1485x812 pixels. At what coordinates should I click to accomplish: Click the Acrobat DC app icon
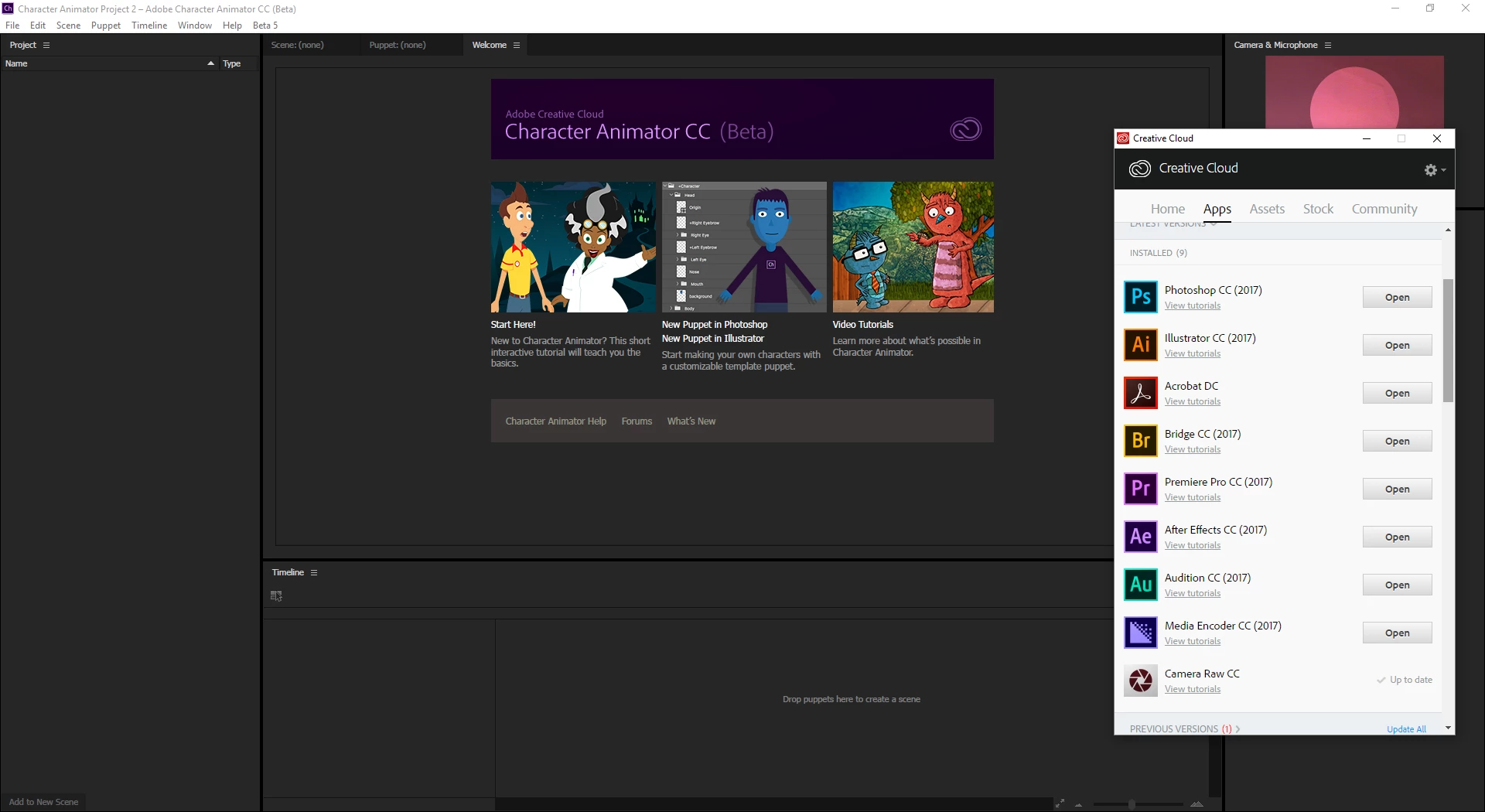[x=1141, y=393]
